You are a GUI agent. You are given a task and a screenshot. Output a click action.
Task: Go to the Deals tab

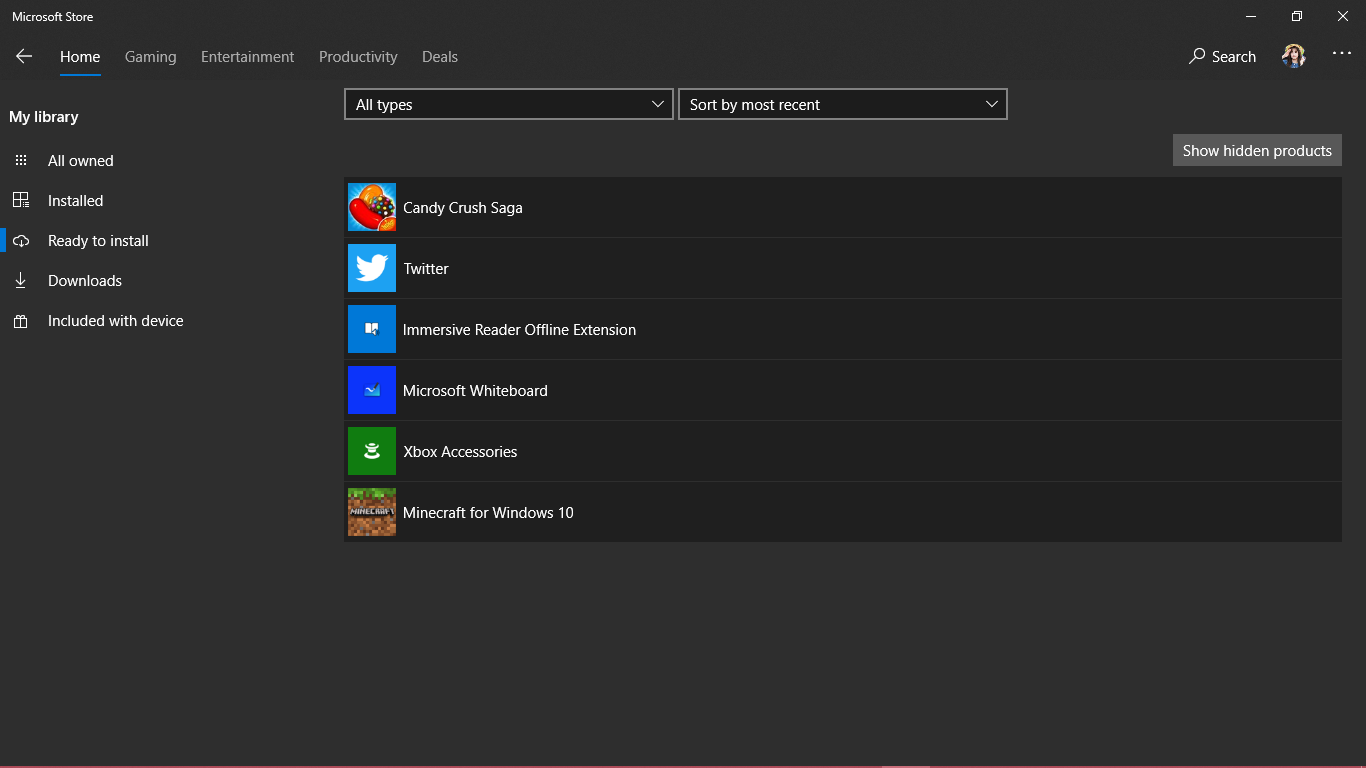(440, 57)
